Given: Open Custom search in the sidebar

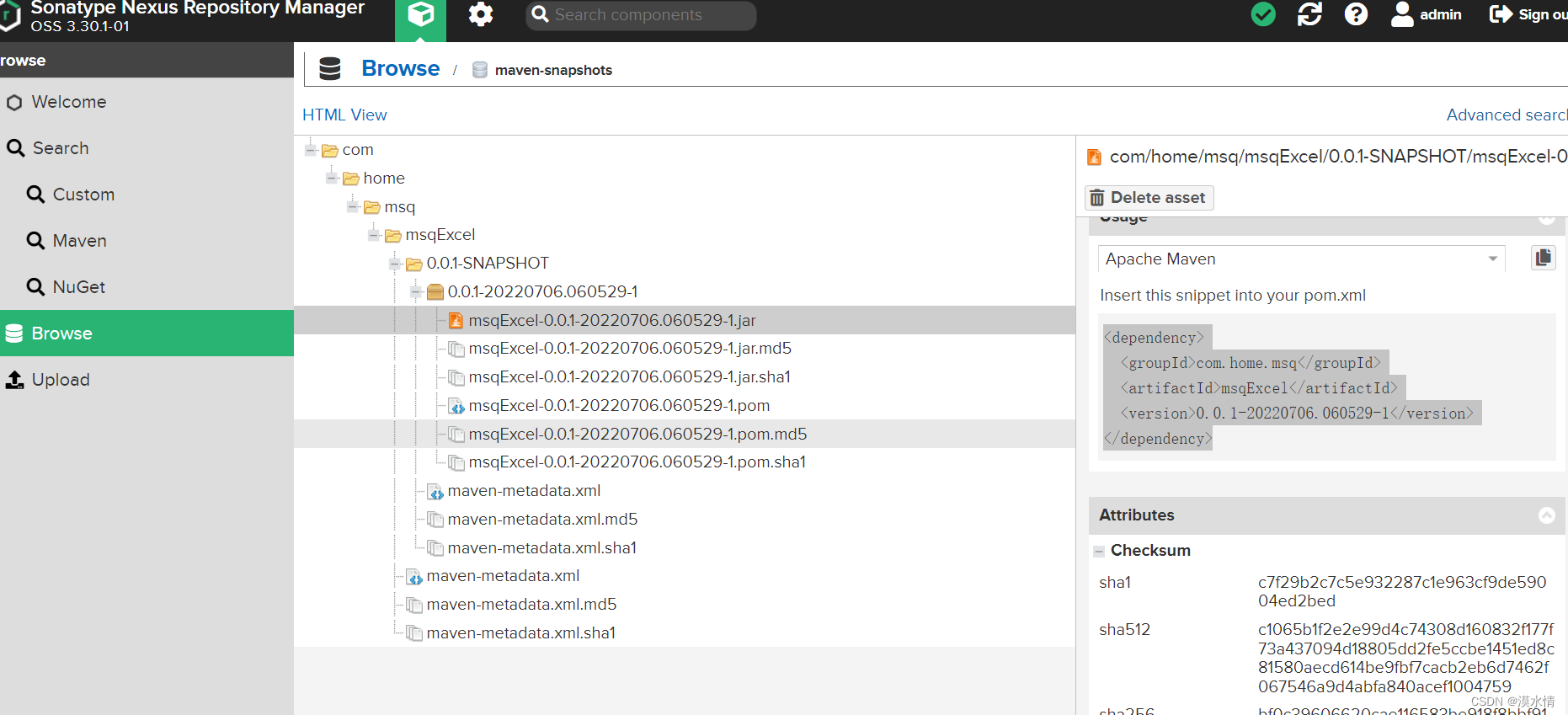Looking at the screenshot, I should 147,195.
